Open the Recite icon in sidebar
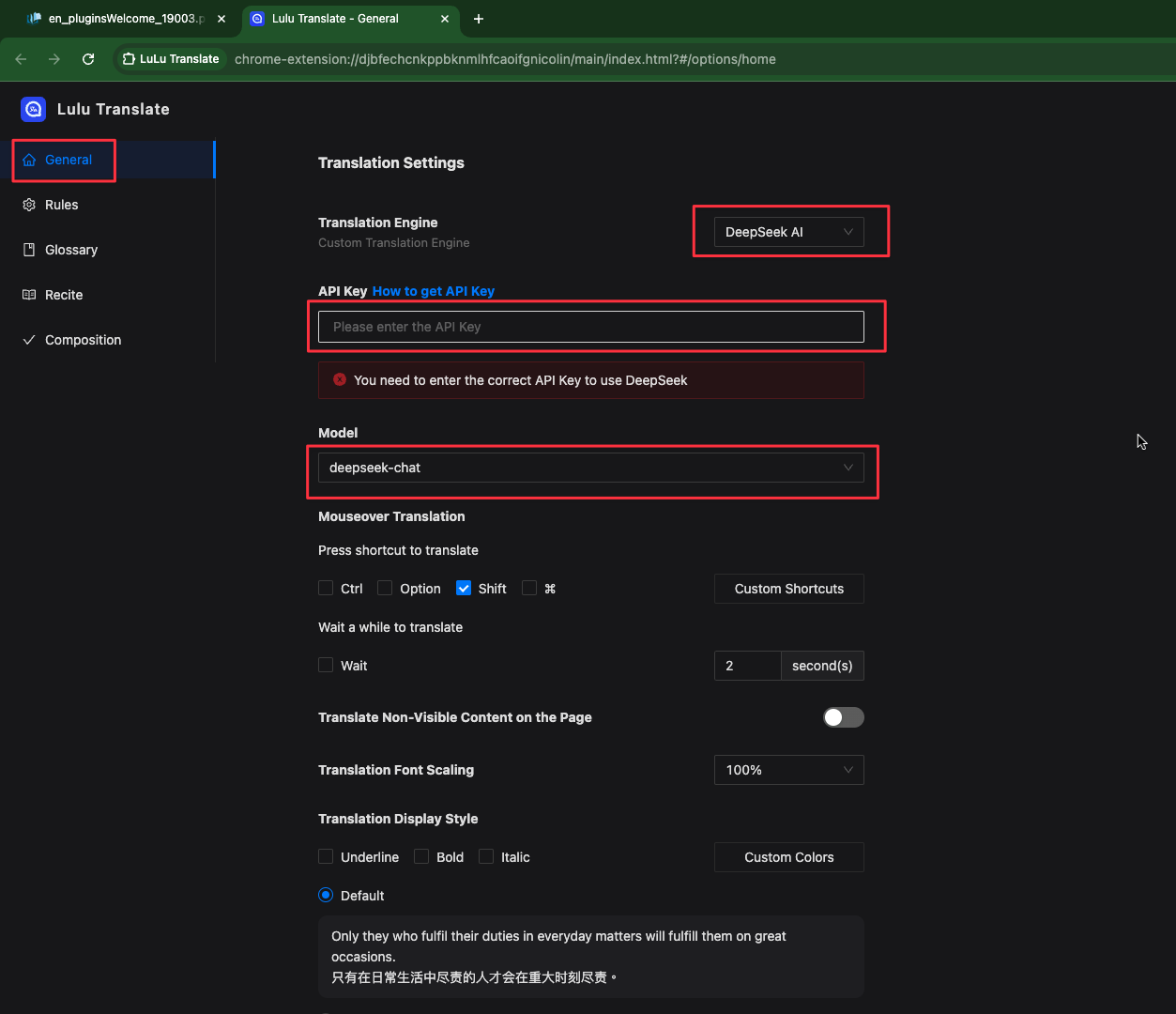 [x=29, y=295]
